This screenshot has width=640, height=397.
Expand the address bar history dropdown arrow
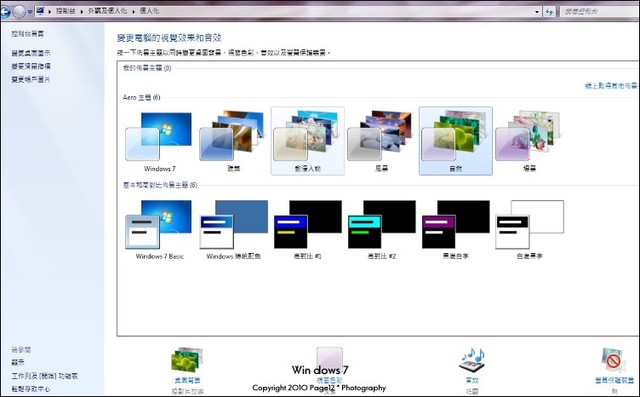(537, 12)
